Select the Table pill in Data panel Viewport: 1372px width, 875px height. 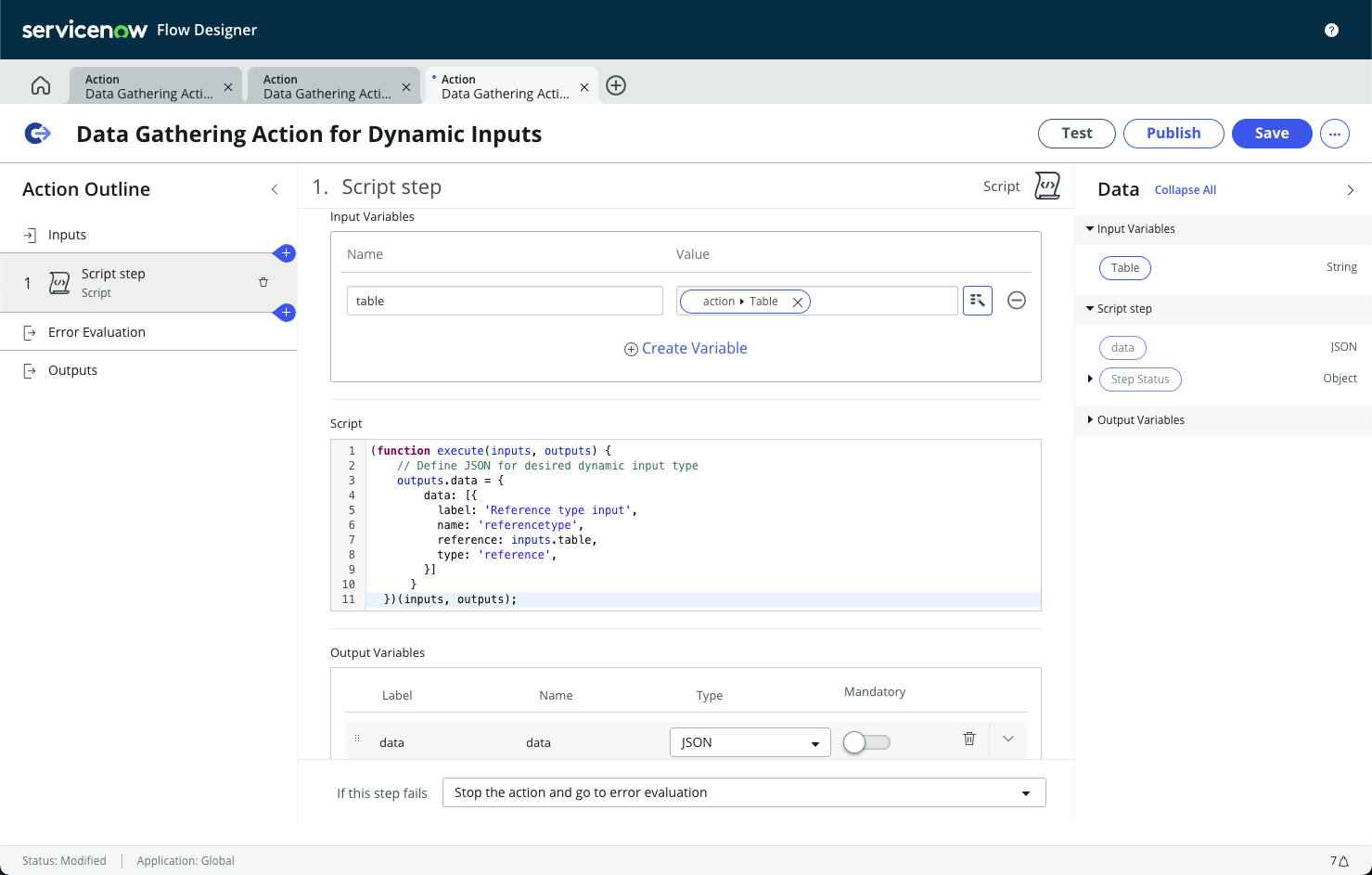click(1125, 268)
